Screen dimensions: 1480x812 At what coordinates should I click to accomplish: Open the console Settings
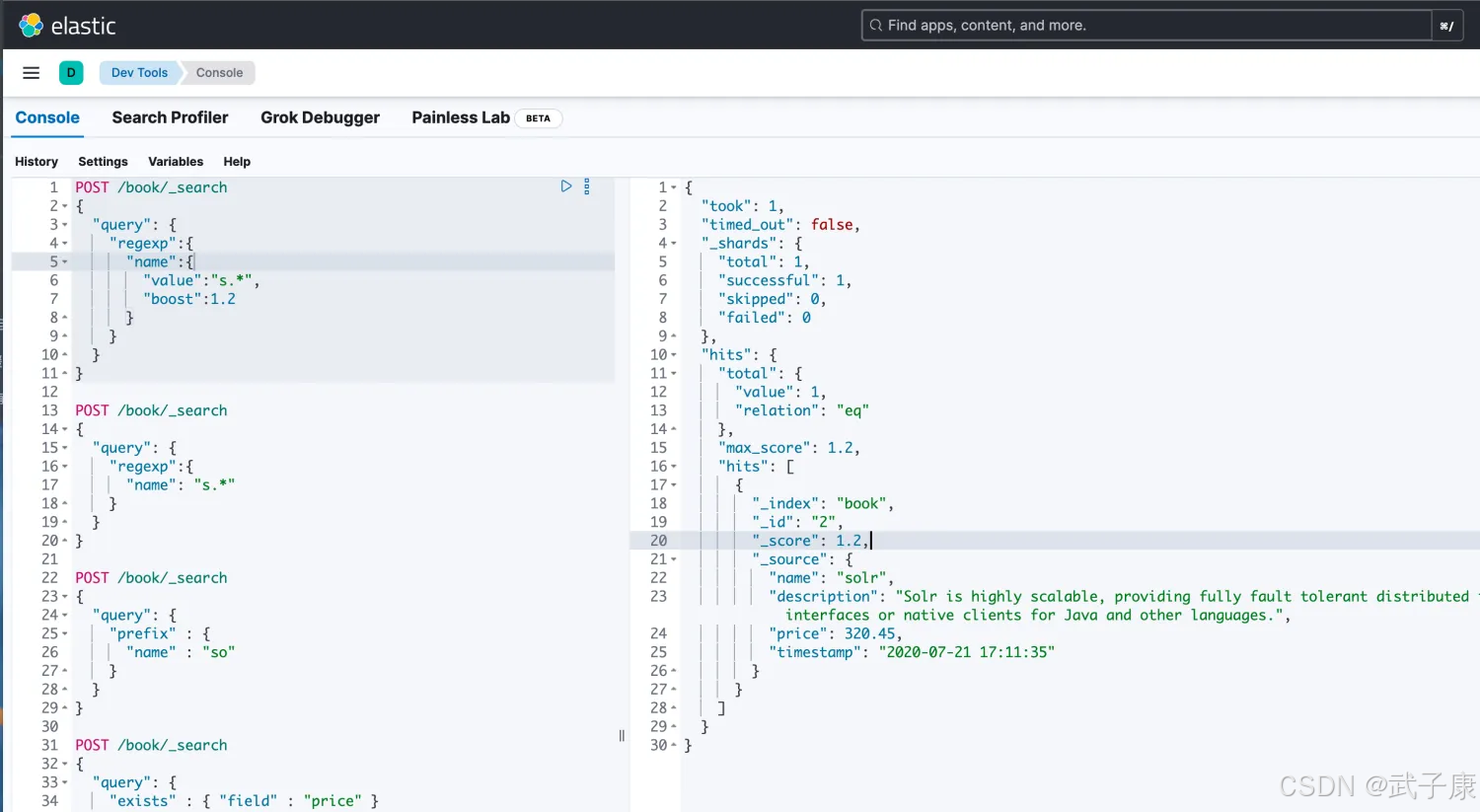pos(103,162)
